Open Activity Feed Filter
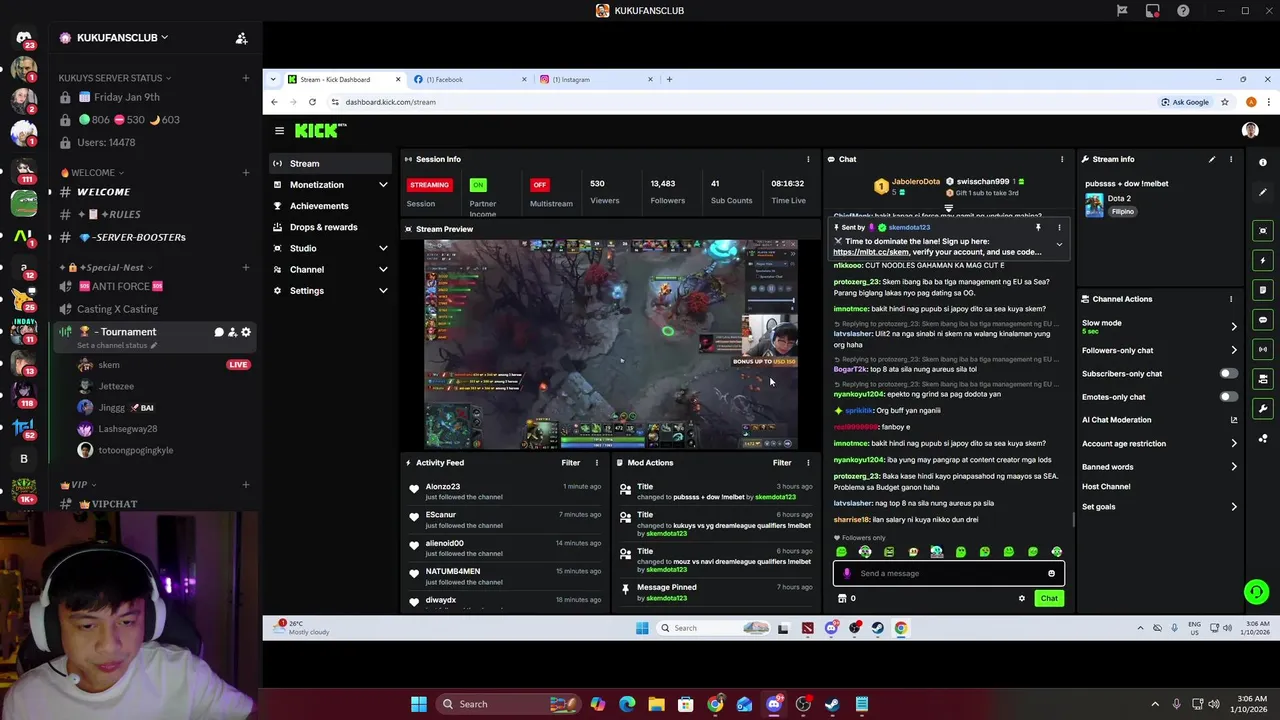 [571, 463]
